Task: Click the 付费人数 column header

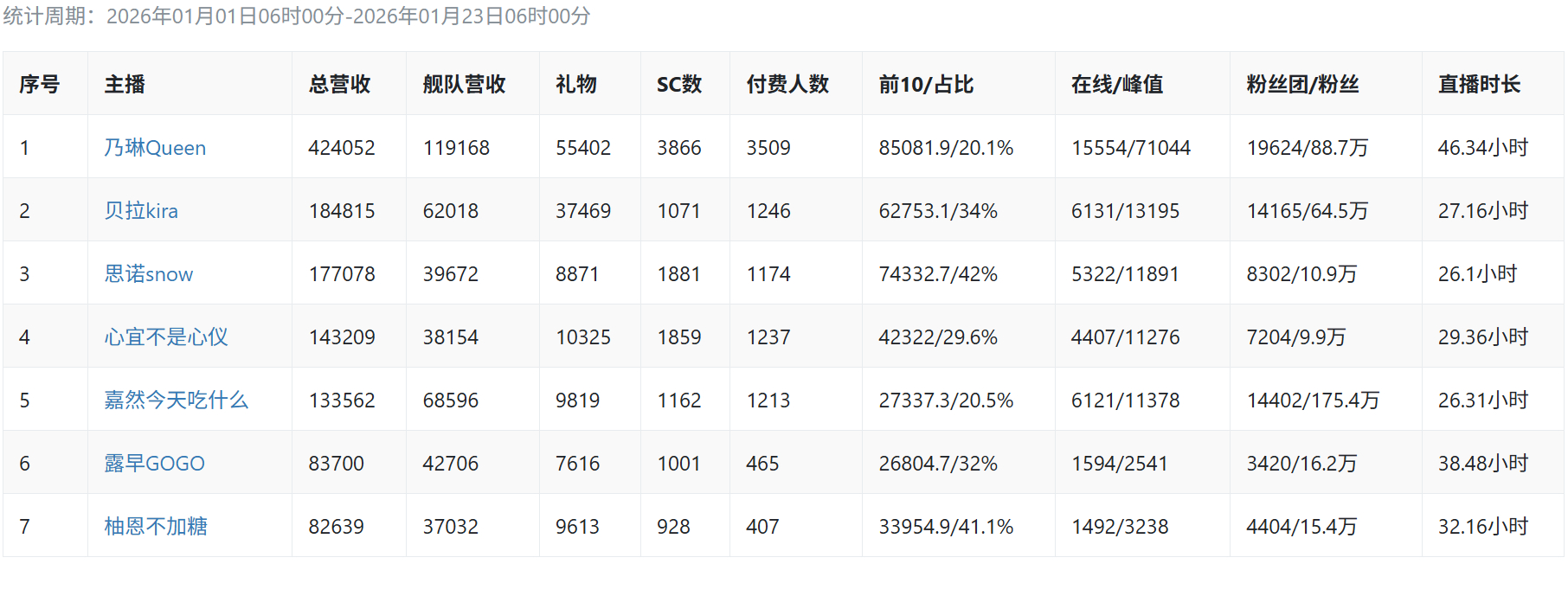Action: pyautogui.click(x=787, y=85)
